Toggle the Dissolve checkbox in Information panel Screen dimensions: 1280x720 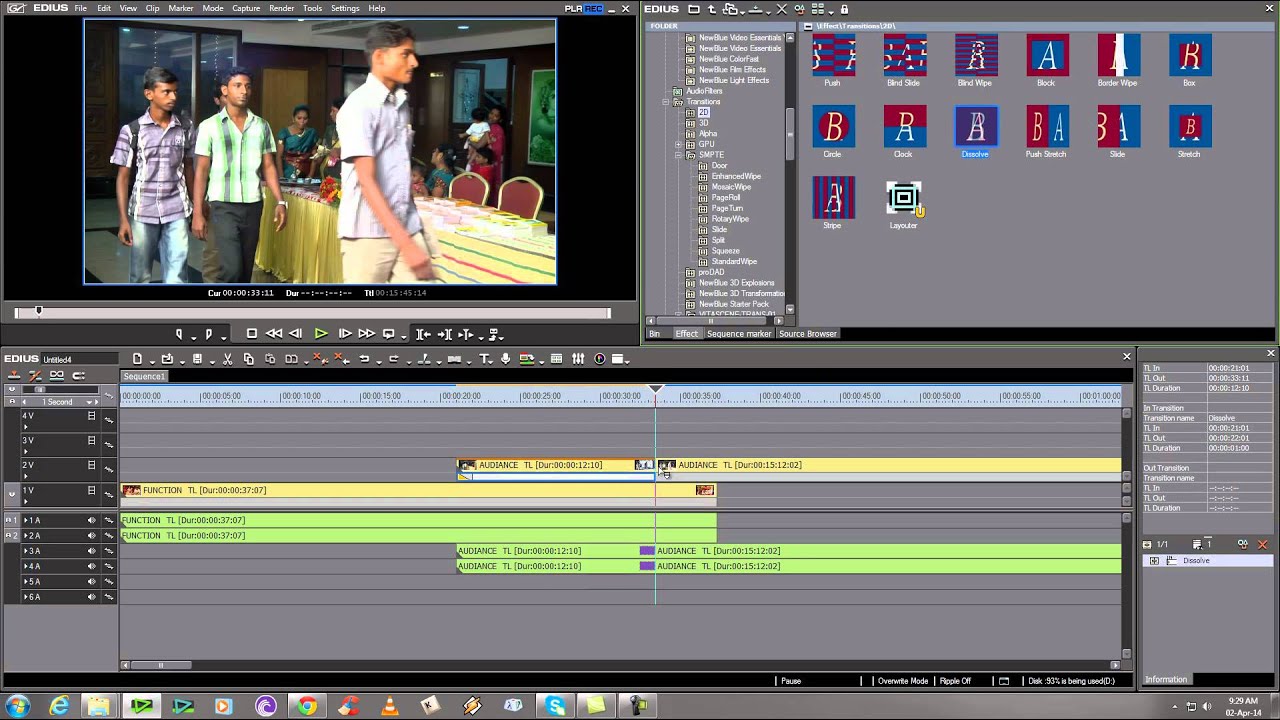(x=1155, y=561)
